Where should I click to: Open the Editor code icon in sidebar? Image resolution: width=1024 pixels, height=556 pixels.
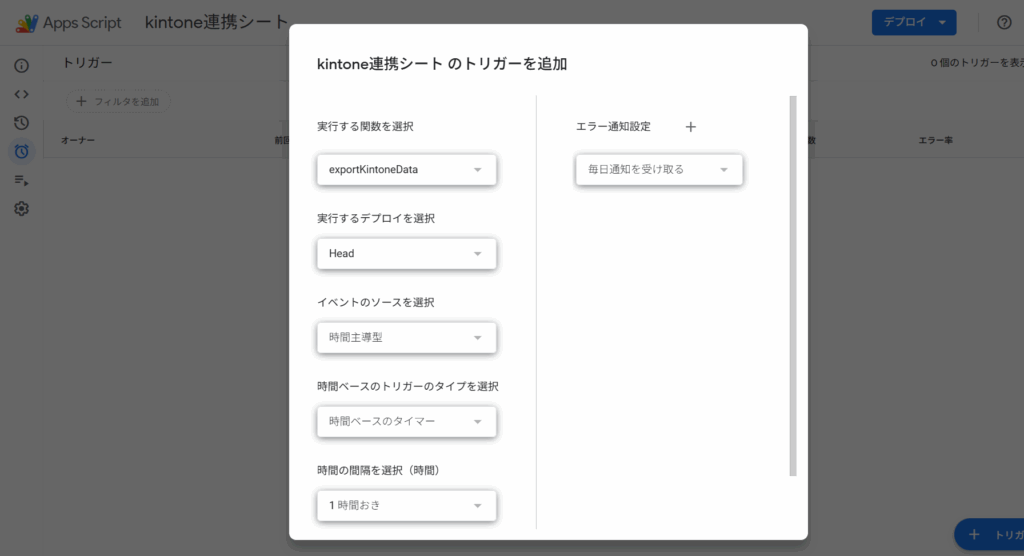(22, 94)
